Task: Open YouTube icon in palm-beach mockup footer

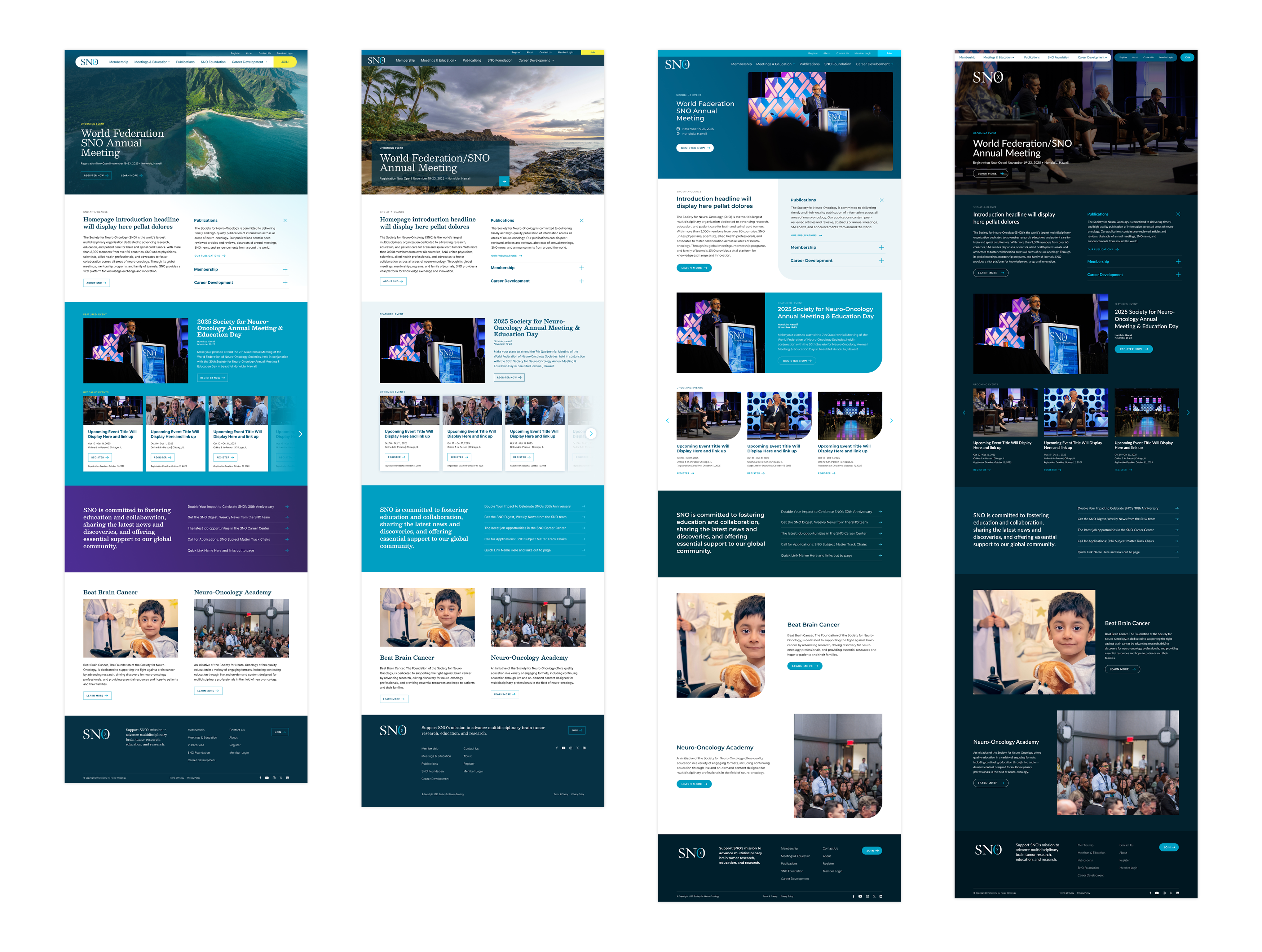Action: [x=564, y=748]
